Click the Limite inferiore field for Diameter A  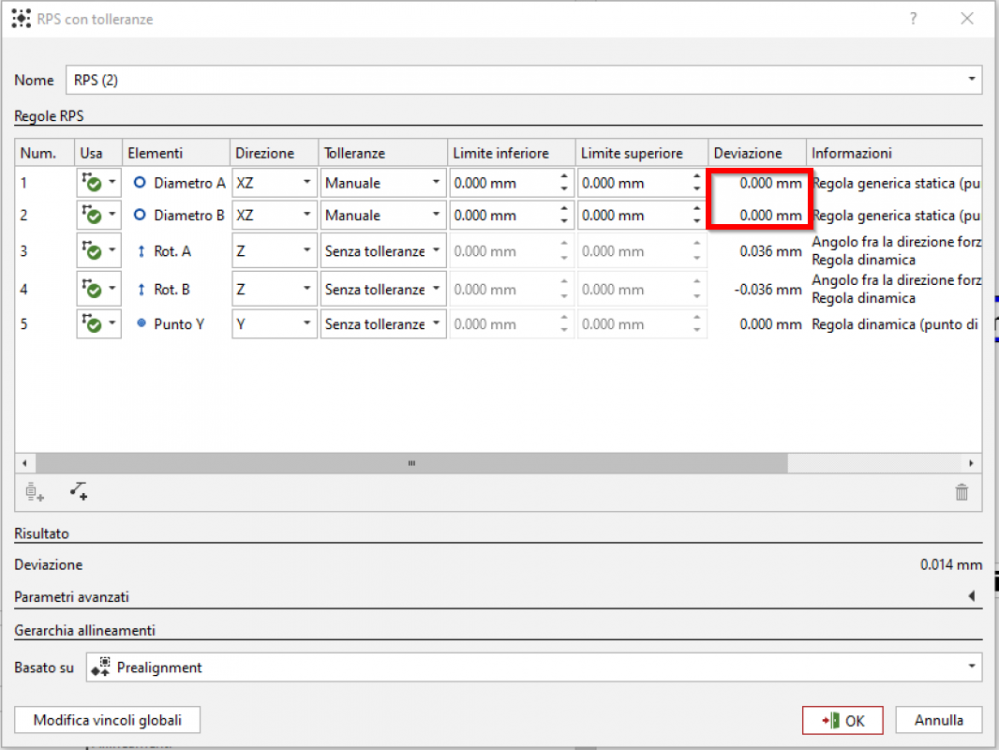(502, 183)
